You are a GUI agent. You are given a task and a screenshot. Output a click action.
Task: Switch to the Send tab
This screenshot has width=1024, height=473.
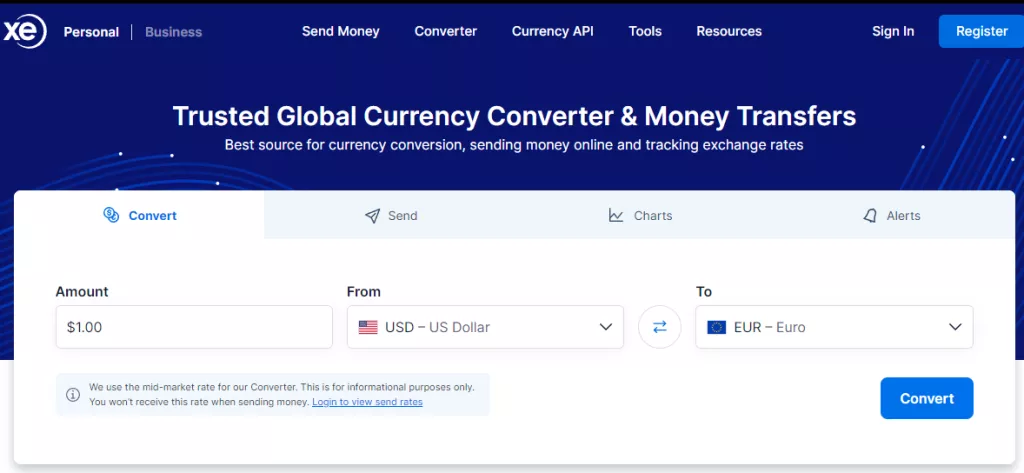[391, 215]
